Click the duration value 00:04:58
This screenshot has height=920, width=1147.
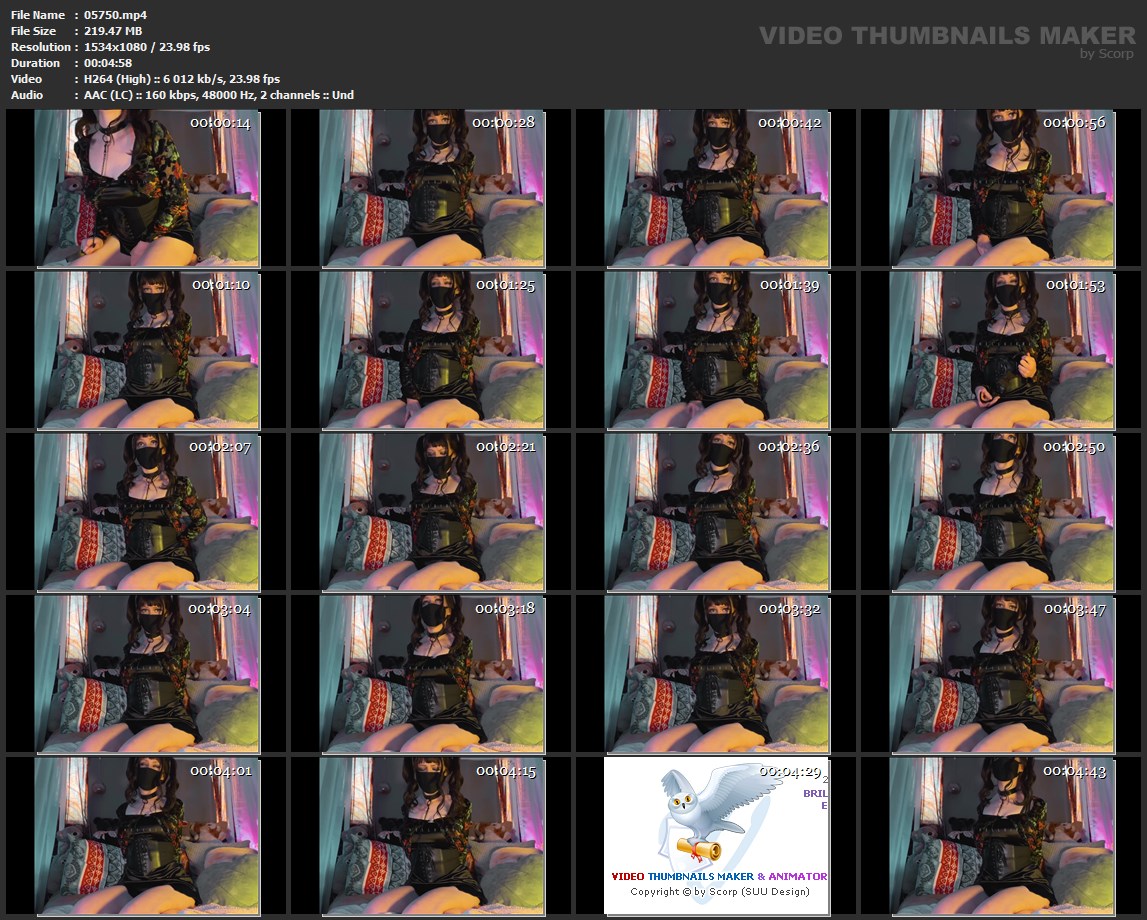pos(108,63)
